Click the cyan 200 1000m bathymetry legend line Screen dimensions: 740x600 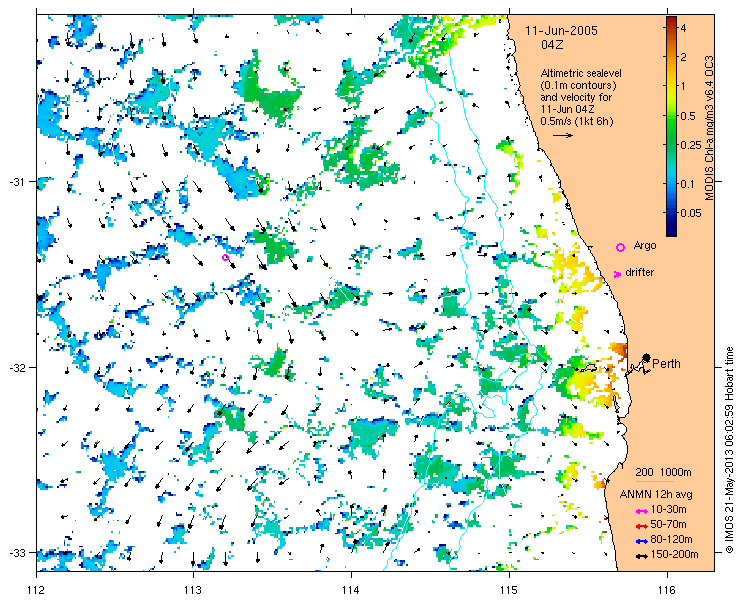655,482
